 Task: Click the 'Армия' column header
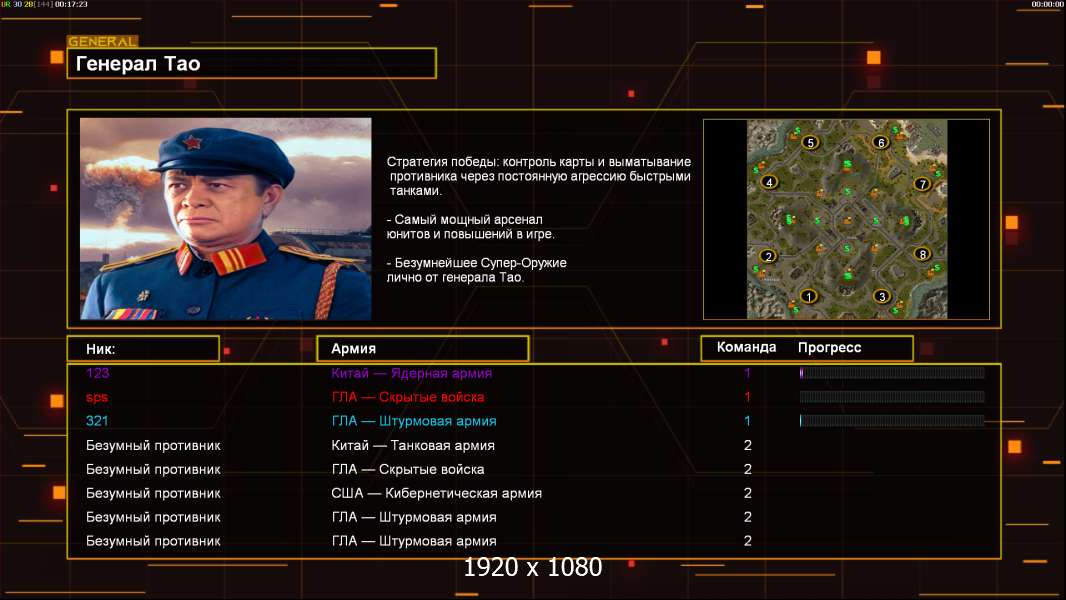point(422,349)
